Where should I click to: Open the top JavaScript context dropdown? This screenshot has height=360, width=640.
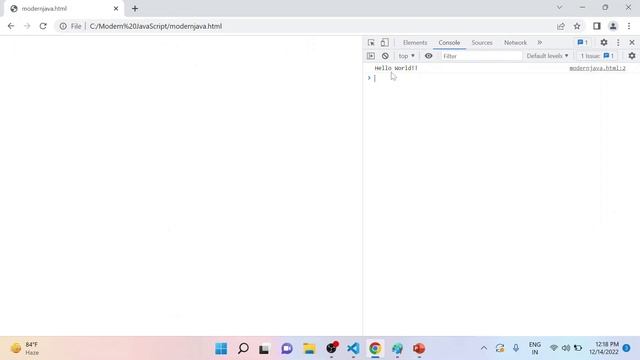(x=407, y=56)
